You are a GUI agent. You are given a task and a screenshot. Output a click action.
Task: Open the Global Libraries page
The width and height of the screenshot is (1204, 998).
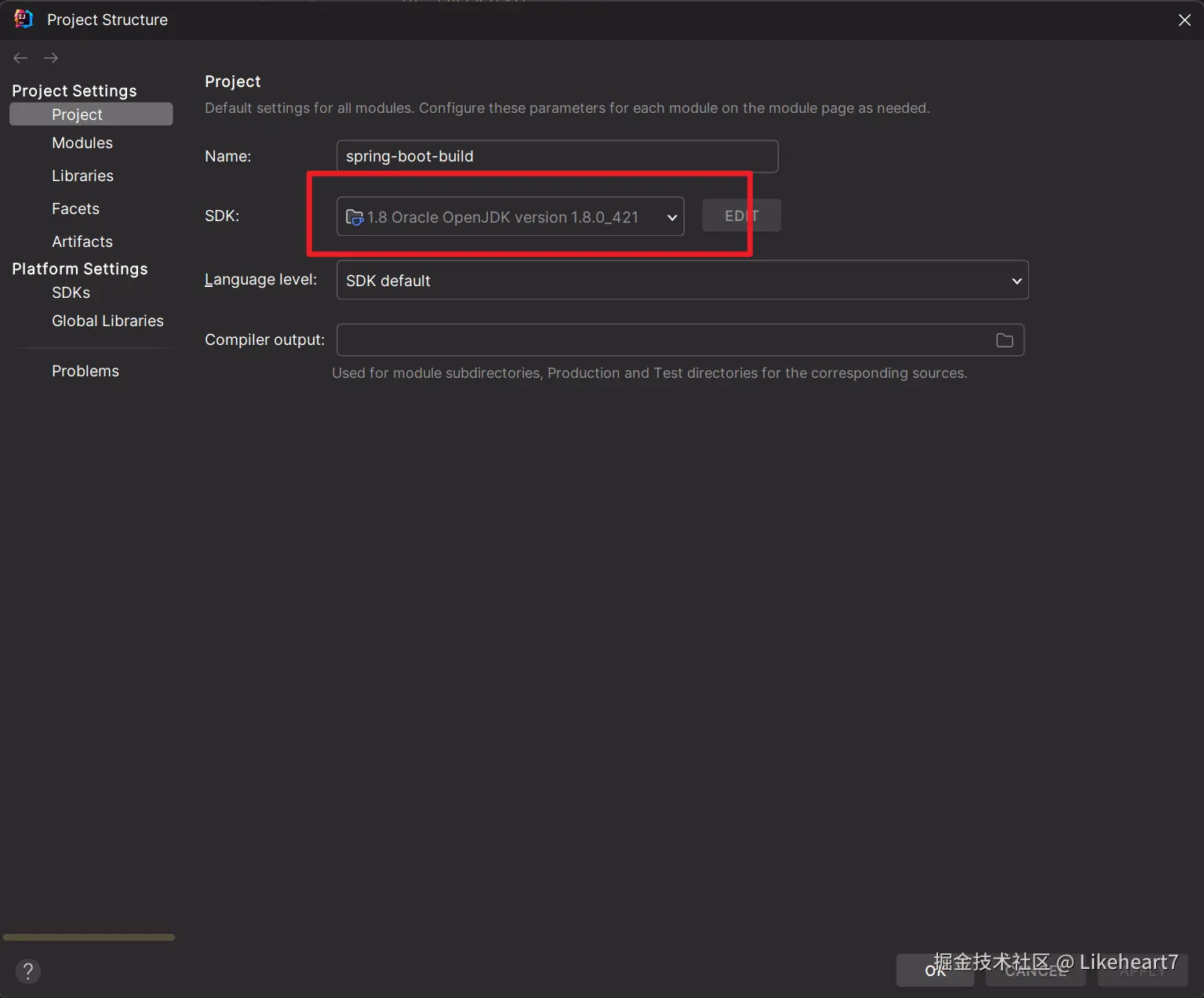pyautogui.click(x=107, y=321)
